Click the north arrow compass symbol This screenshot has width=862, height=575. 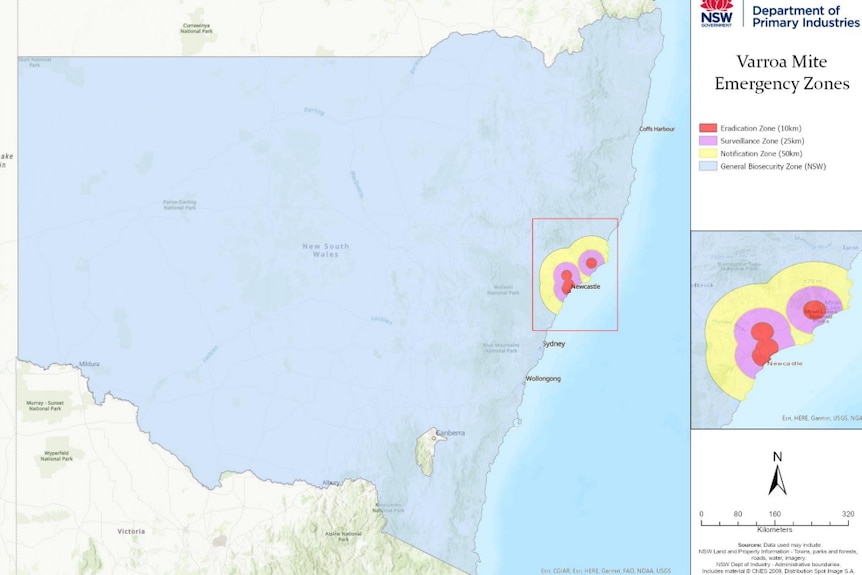[x=777, y=474]
